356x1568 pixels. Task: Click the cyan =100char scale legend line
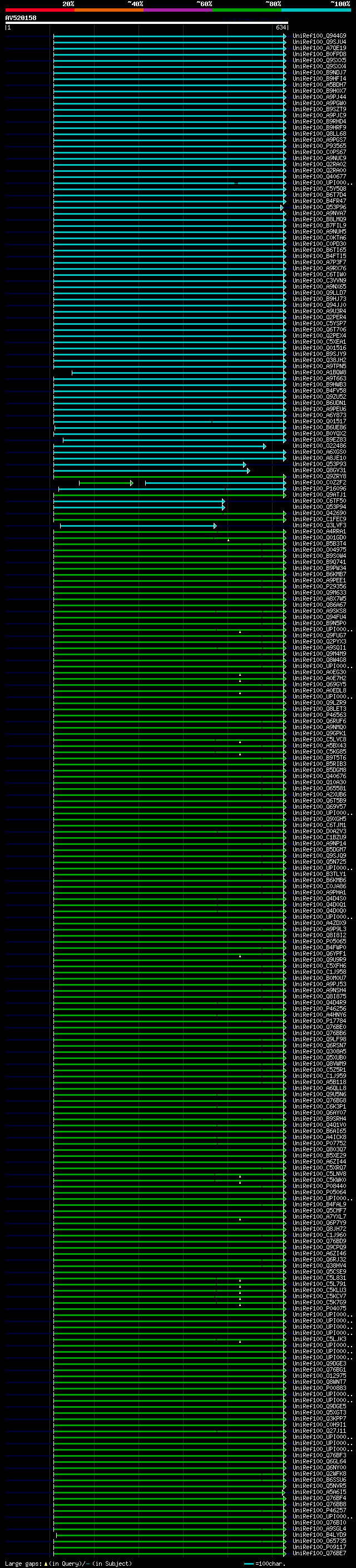[248, 1564]
